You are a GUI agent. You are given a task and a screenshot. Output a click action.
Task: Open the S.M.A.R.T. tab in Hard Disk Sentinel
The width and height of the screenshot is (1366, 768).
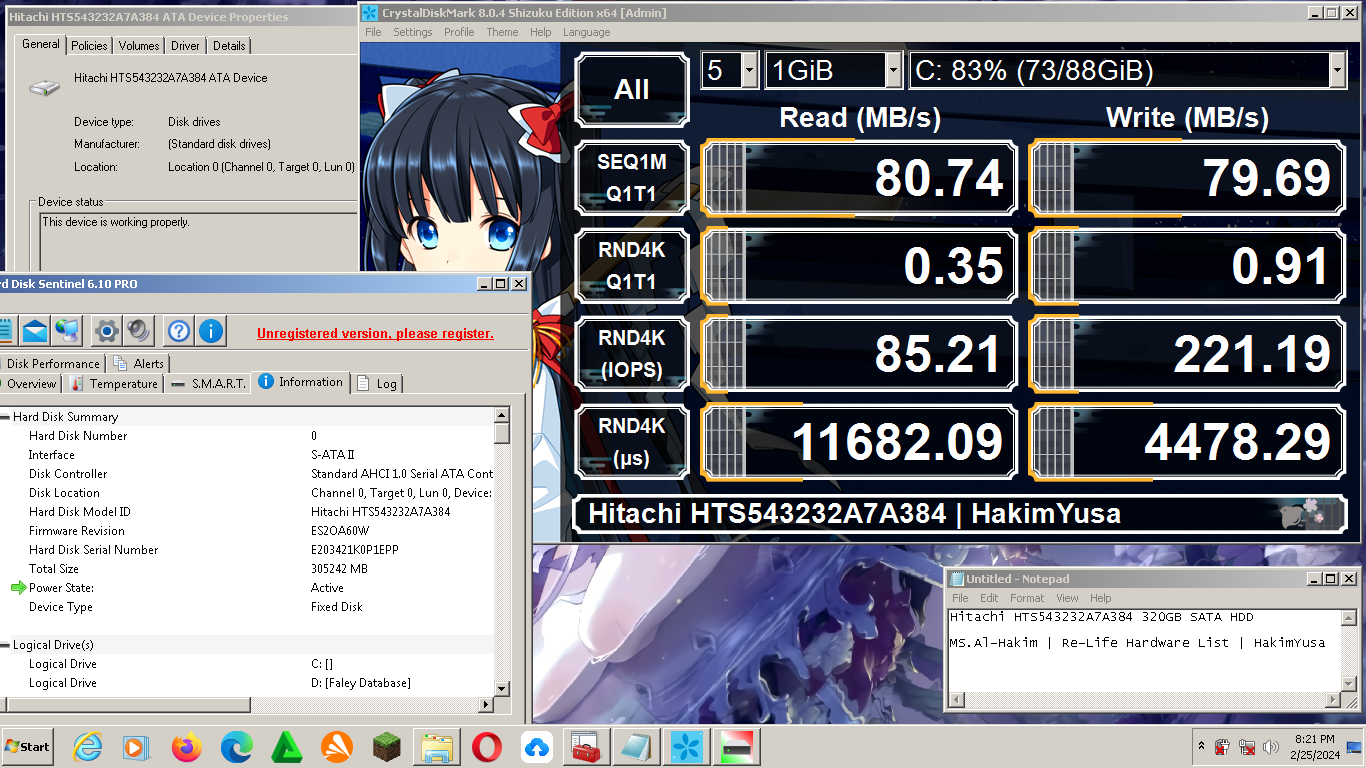pos(208,384)
